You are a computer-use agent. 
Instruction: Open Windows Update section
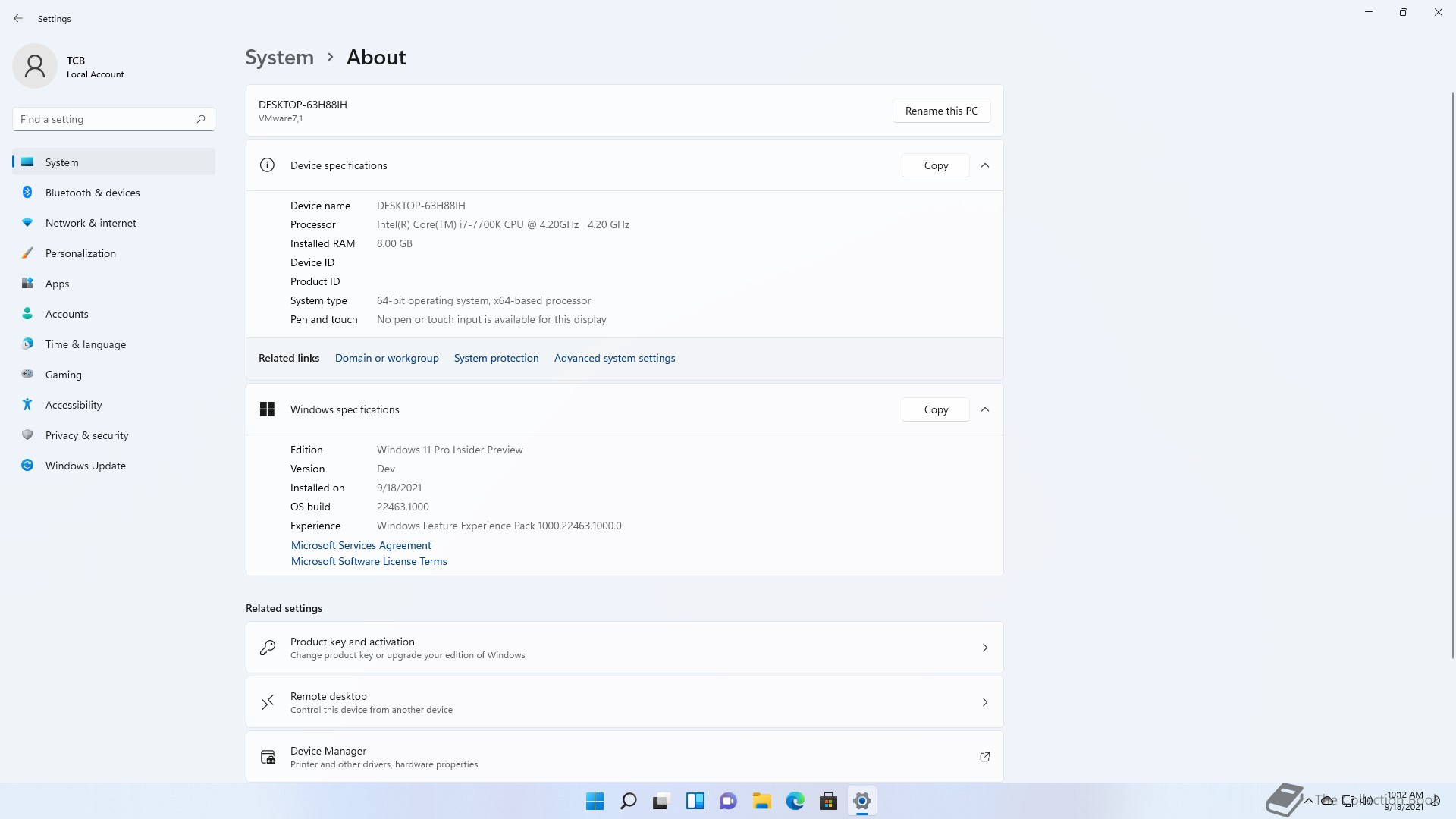coord(85,466)
